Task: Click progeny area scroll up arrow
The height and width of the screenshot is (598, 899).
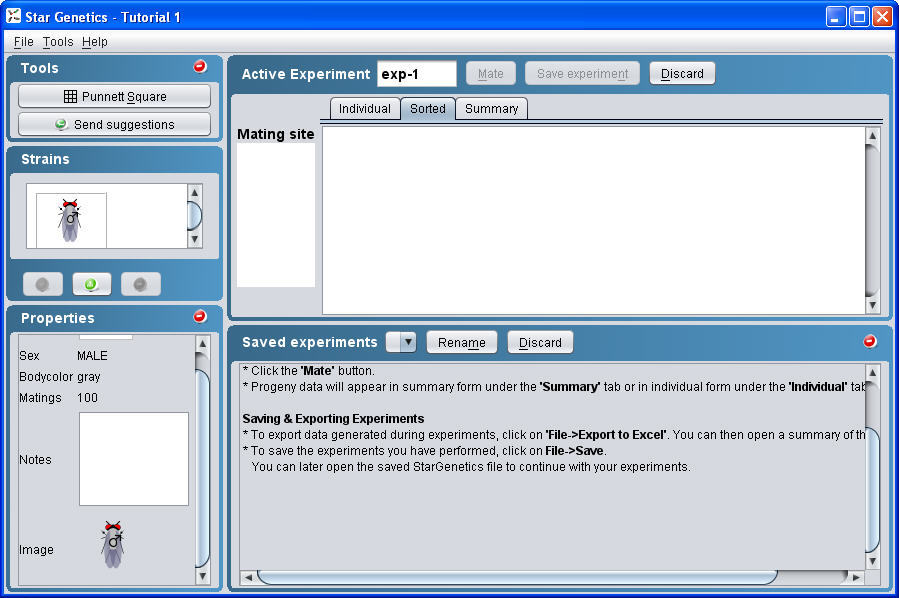Action: pos(872,135)
